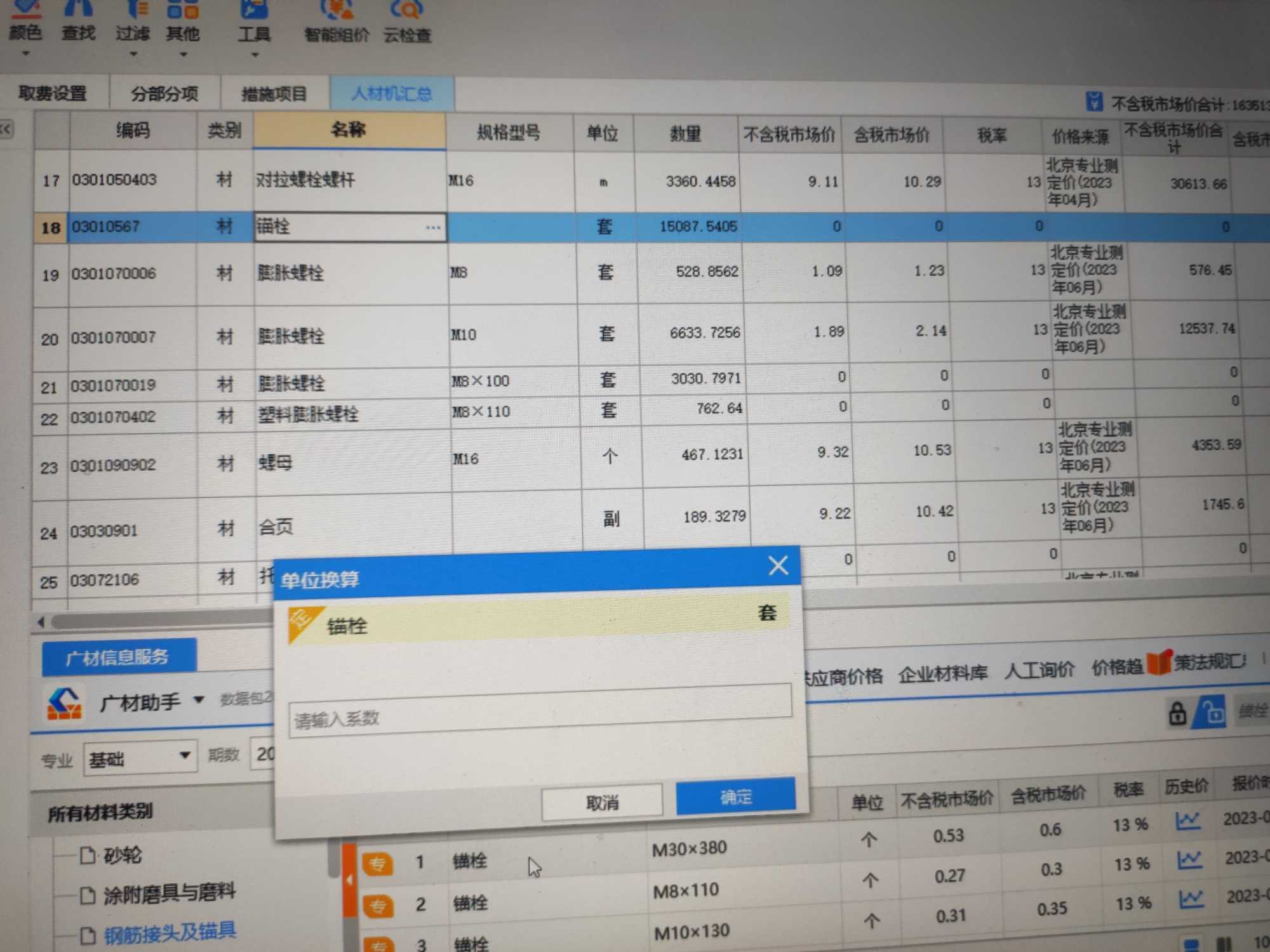The image size is (1270, 952).
Task: Click the 编码 column header
Action: (x=133, y=131)
